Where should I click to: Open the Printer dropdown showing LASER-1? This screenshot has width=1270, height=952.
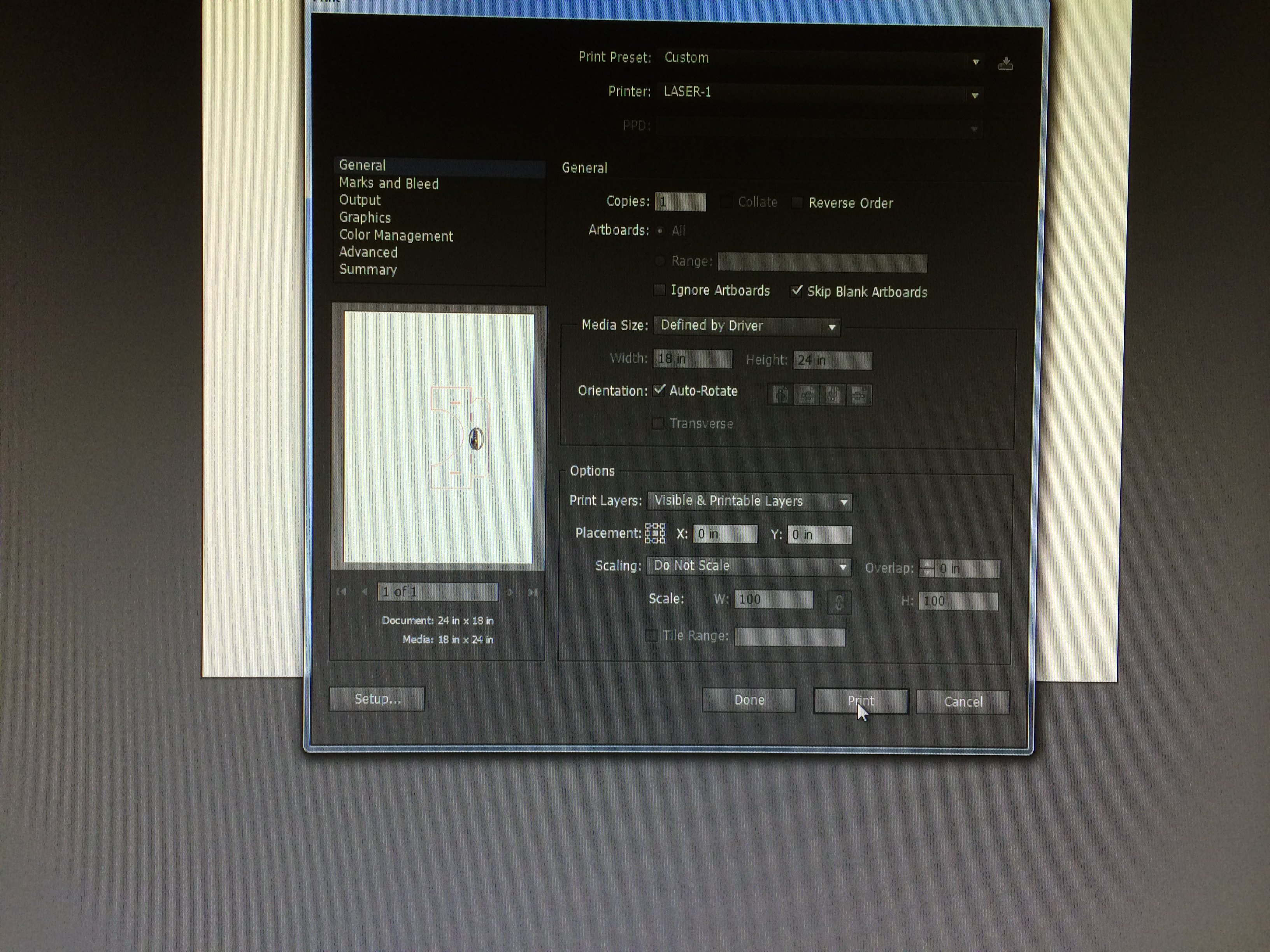(820, 93)
